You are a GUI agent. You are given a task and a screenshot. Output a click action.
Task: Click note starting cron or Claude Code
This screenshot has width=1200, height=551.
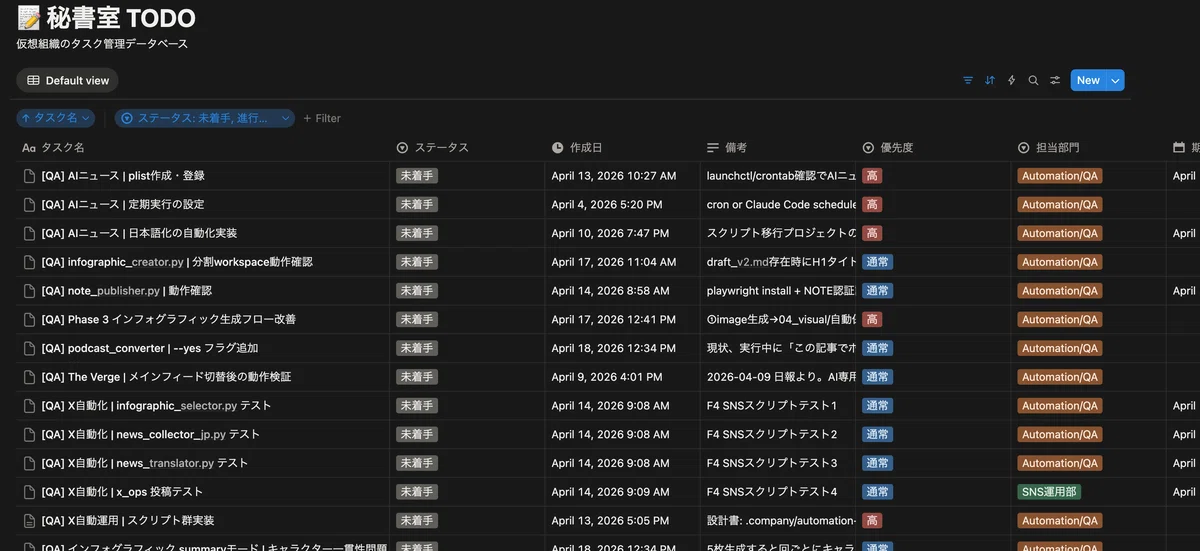coord(781,204)
